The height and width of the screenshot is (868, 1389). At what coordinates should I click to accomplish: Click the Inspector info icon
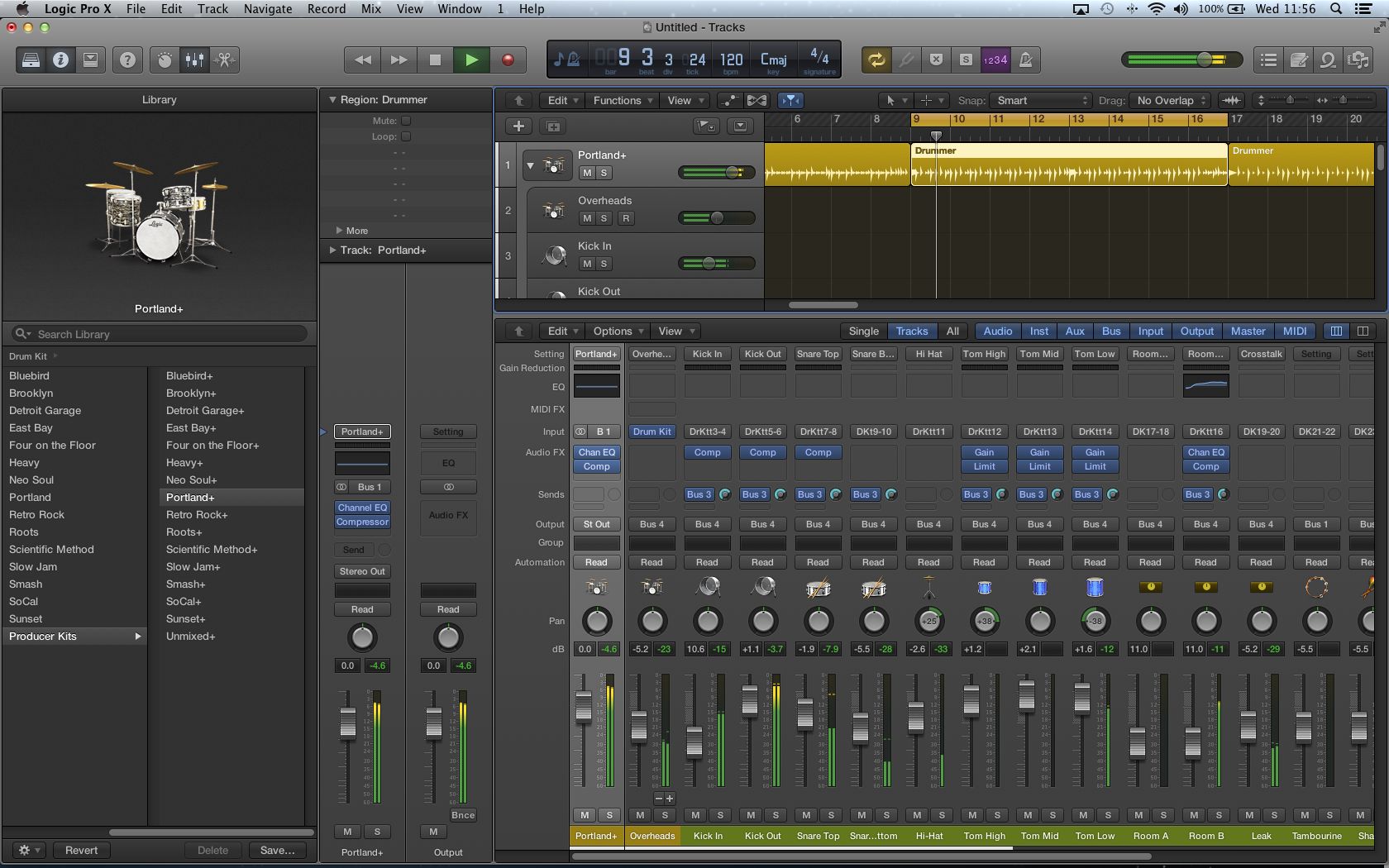[x=60, y=60]
